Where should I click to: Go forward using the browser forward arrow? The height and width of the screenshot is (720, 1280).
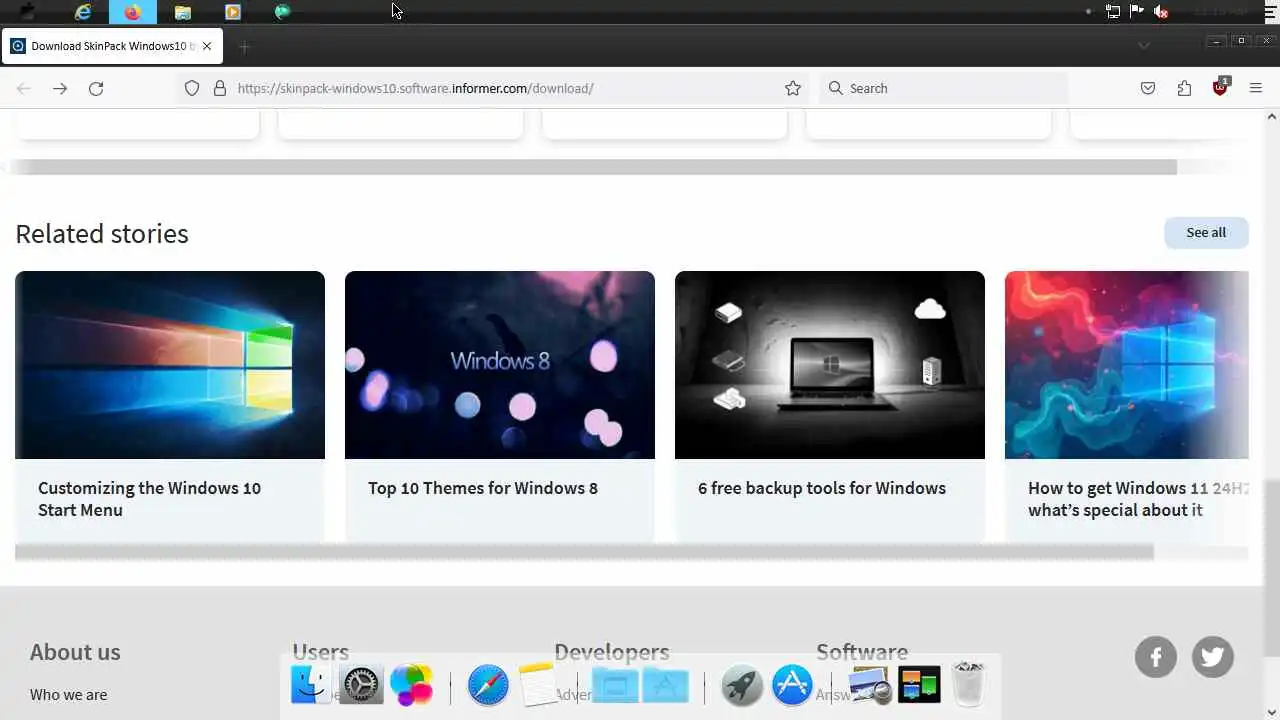coord(60,88)
